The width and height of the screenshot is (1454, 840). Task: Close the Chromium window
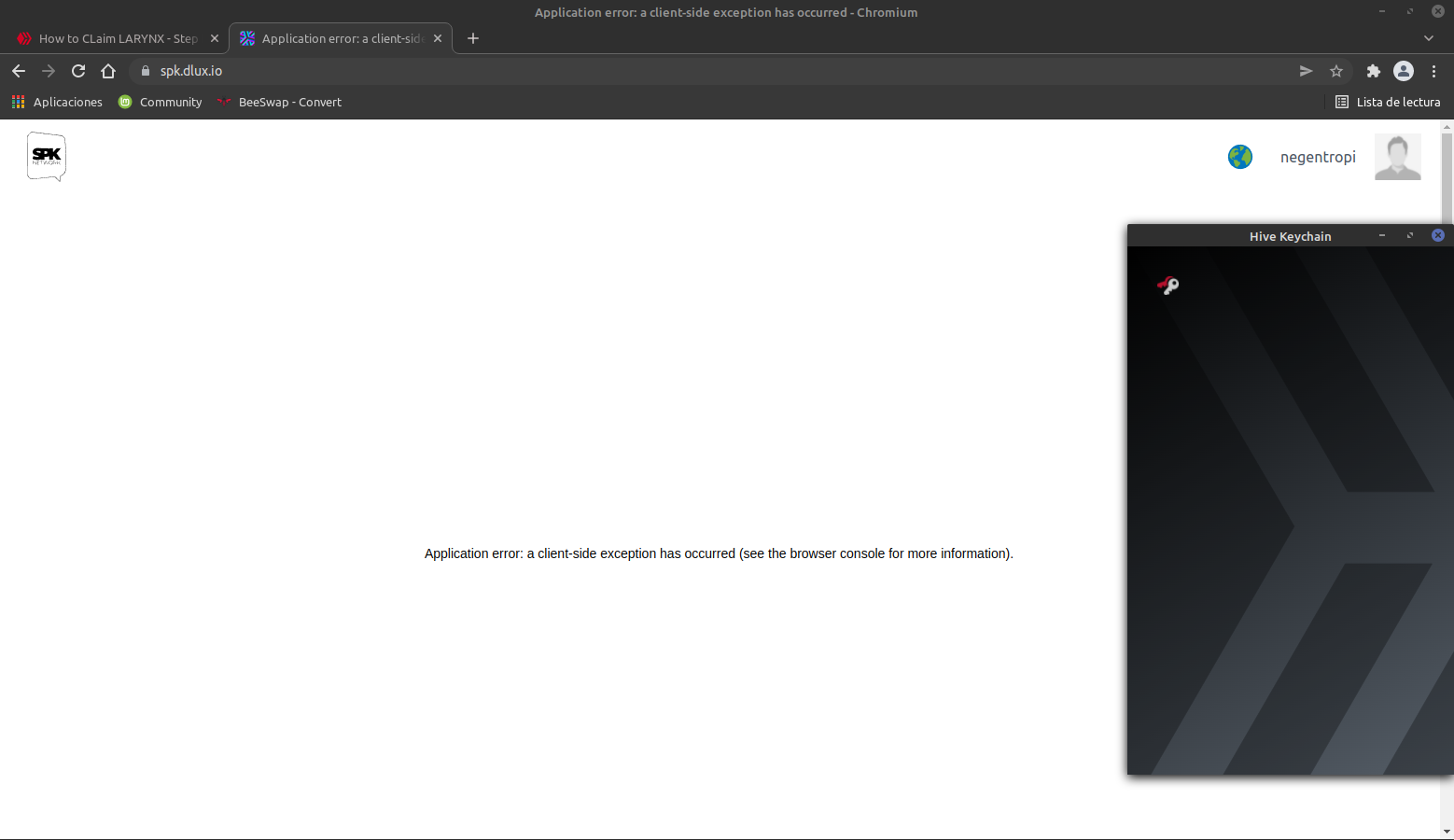click(1438, 11)
